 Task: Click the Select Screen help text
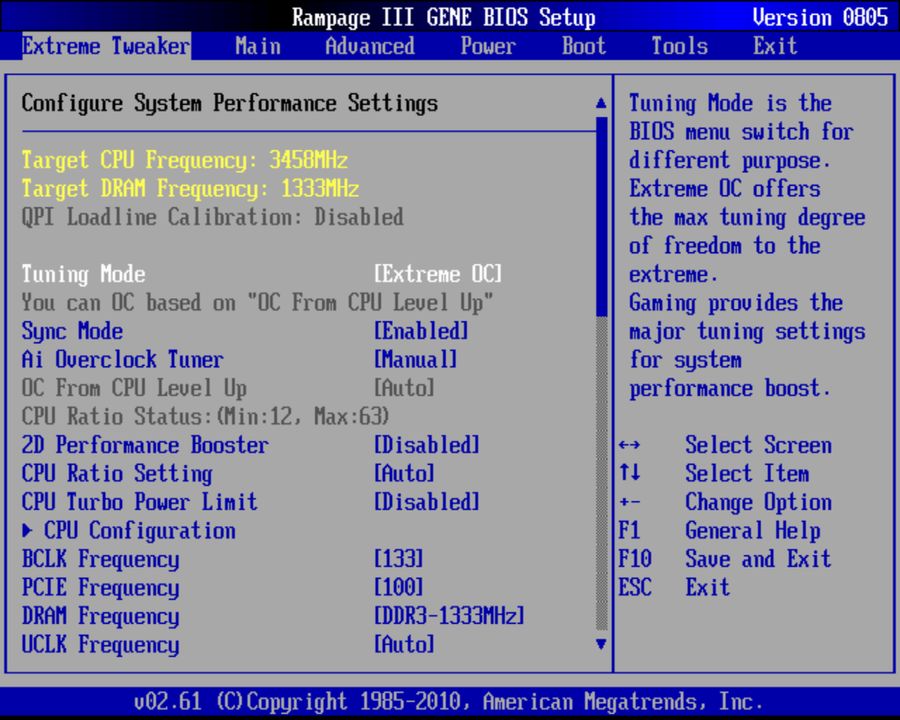tap(758, 445)
